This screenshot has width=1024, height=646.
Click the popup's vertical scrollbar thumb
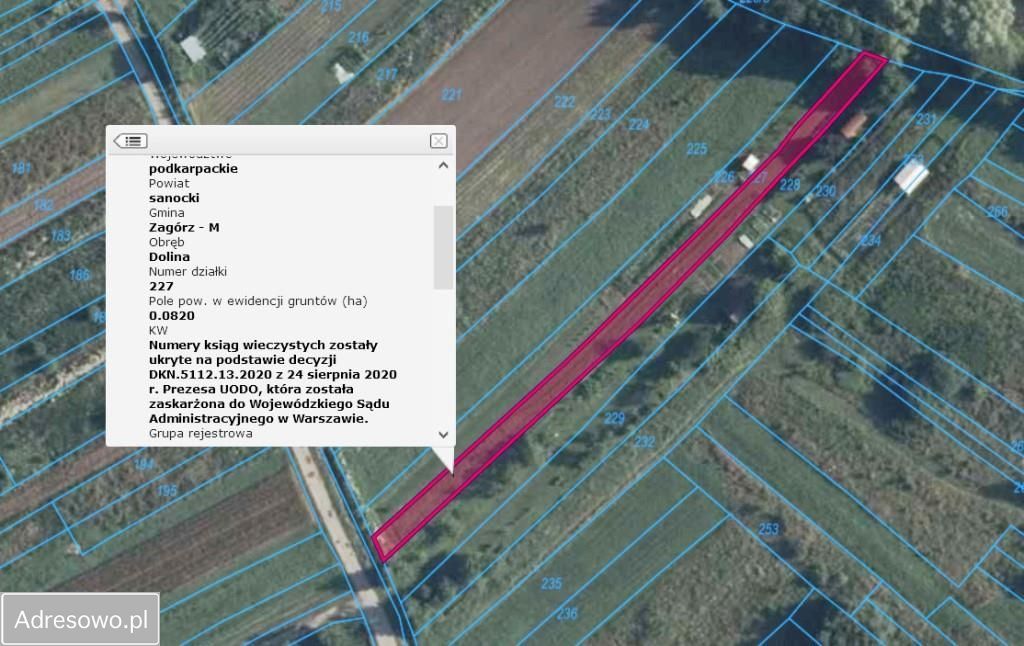point(443,247)
